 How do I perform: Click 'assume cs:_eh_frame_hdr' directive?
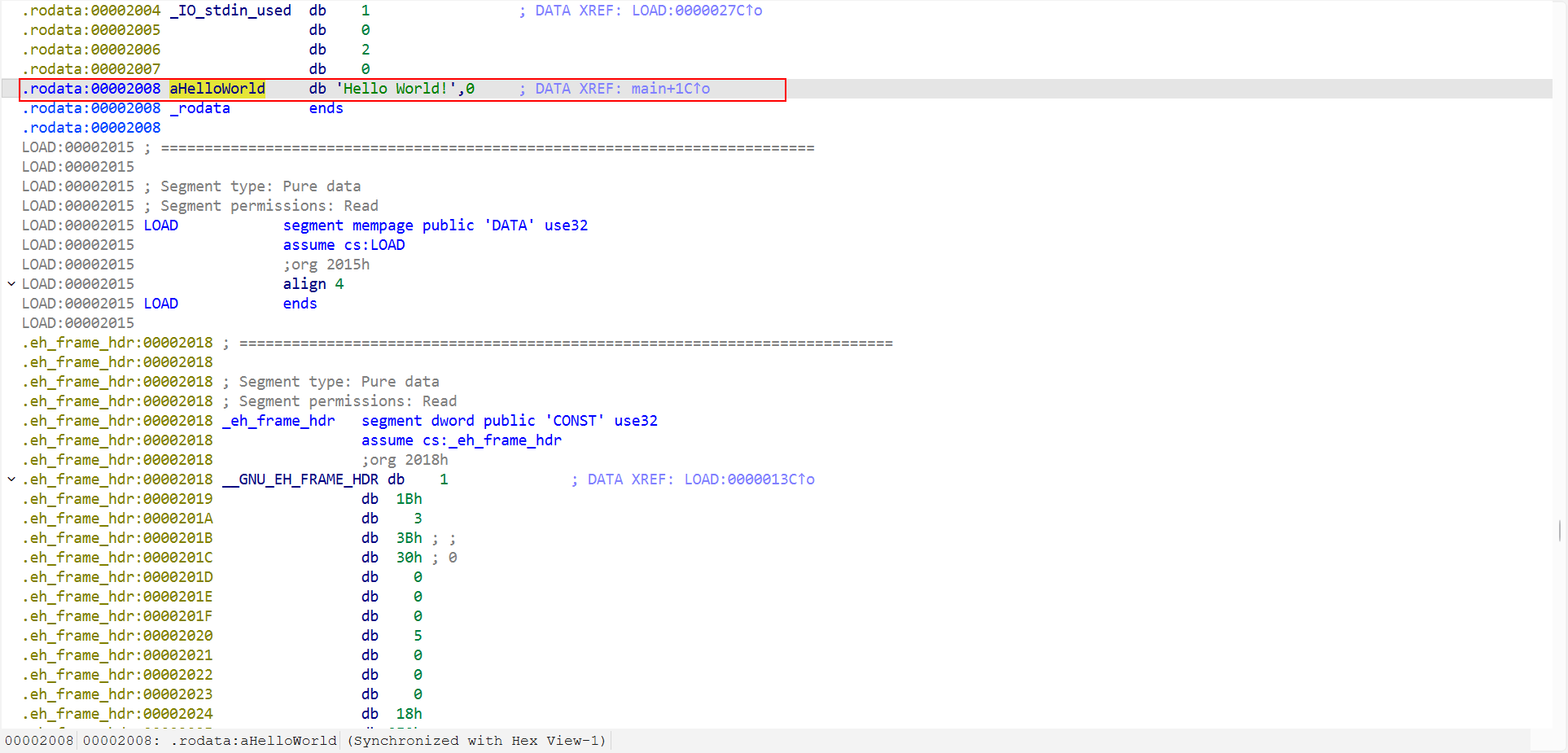tap(462, 440)
